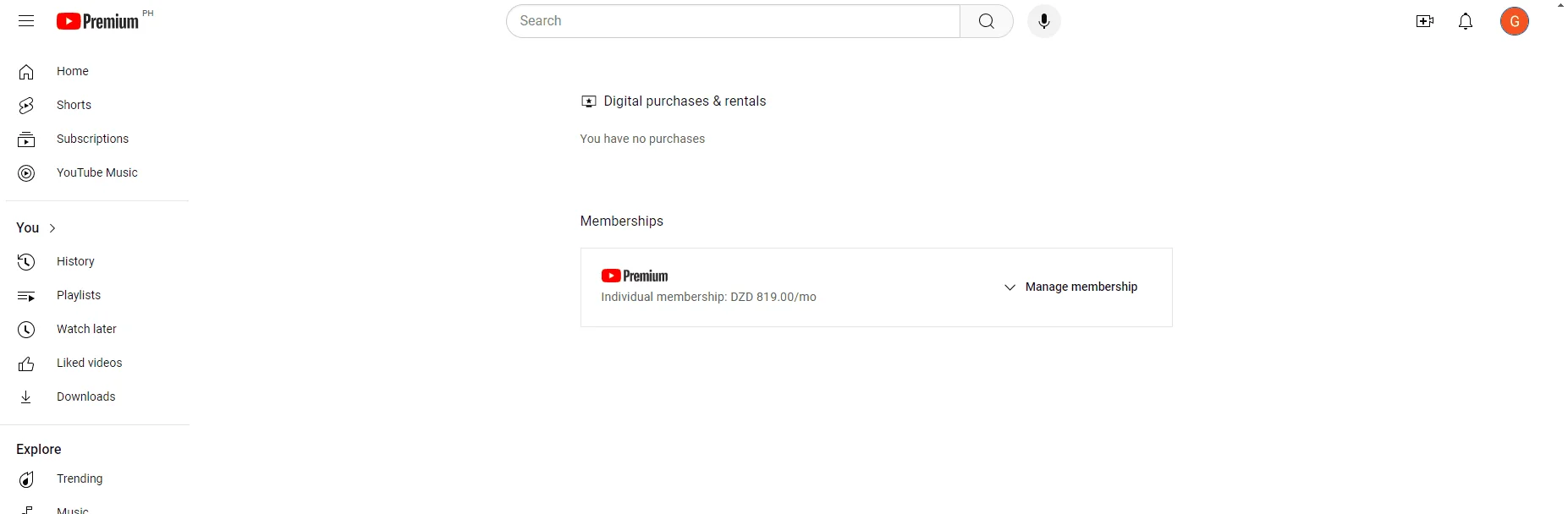Screen dimensions: 1568x514
Task: Open the notifications bell
Action: click(1466, 21)
